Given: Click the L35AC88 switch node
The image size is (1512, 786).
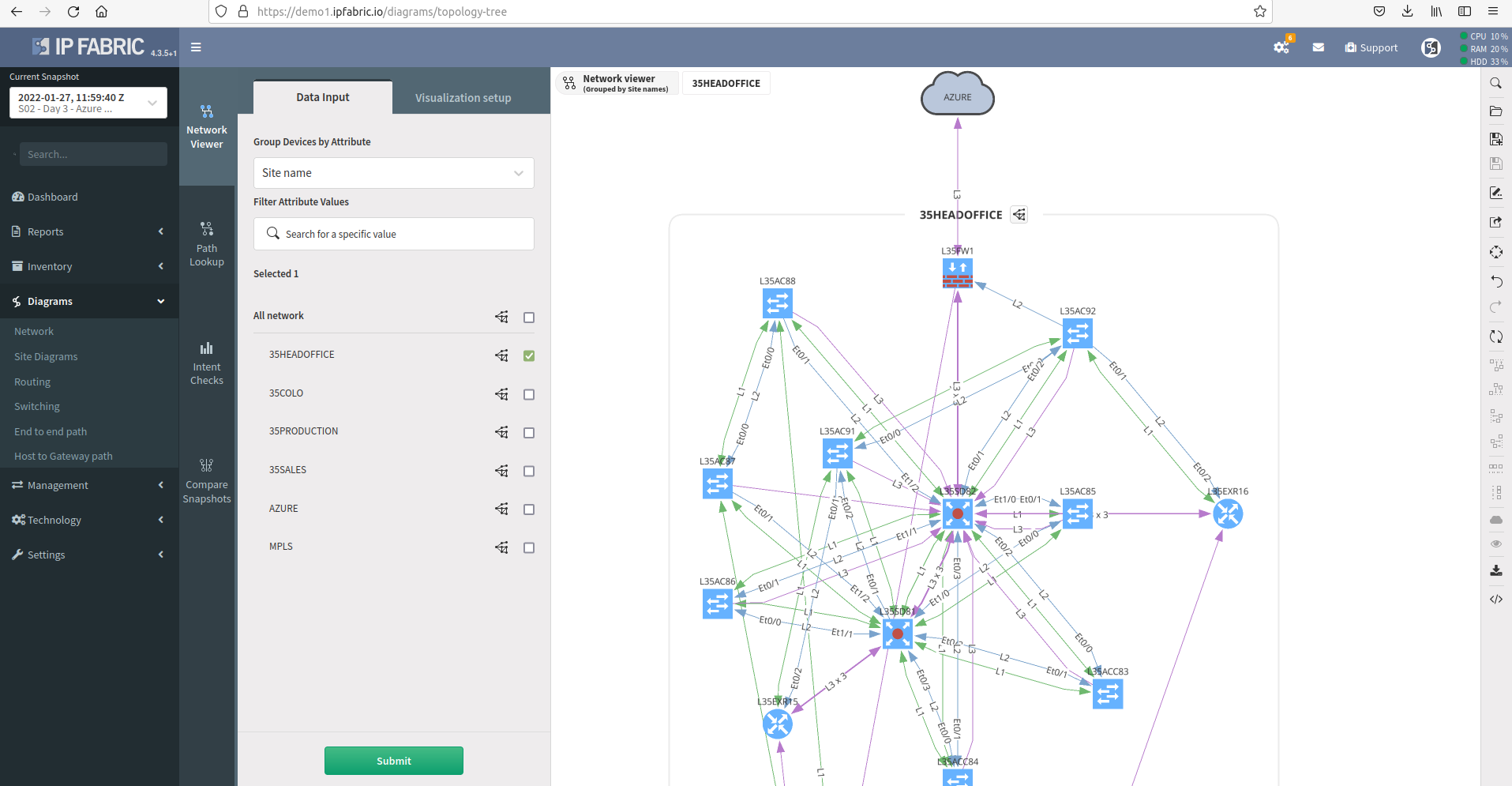Looking at the screenshot, I should [x=778, y=303].
